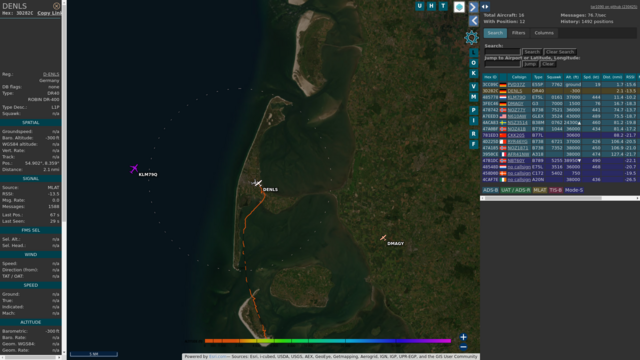Select the B38M aircraft table row
640x360 pixels.
tap(560, 122)
